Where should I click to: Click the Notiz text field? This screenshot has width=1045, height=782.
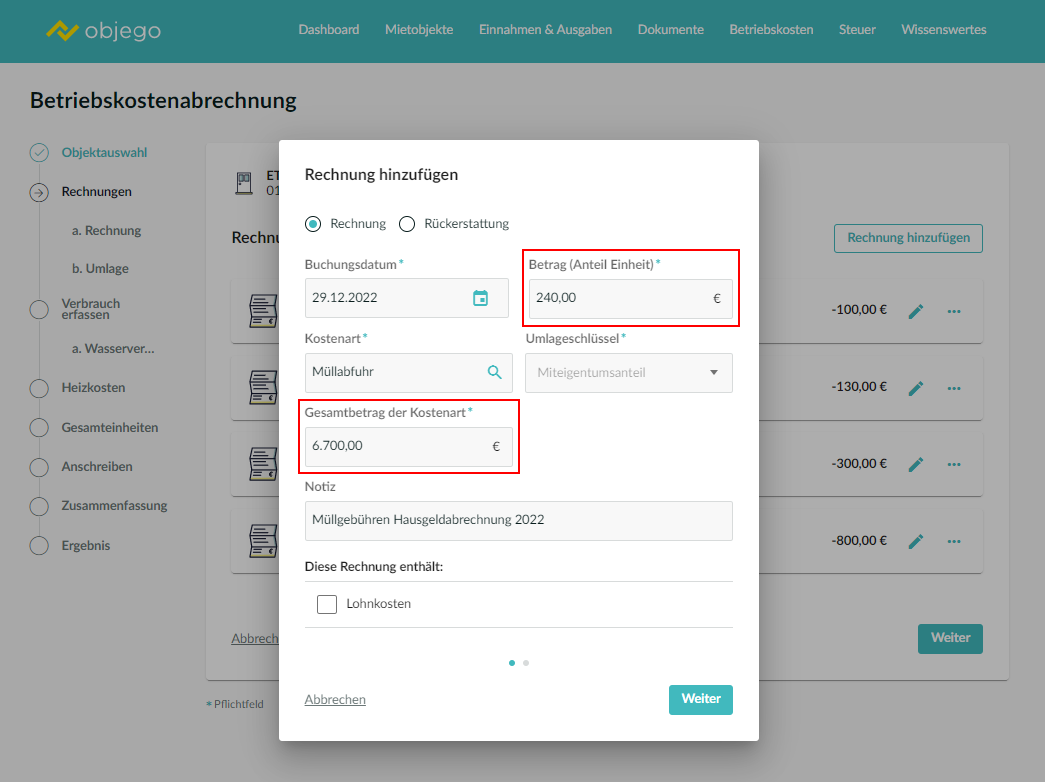coord(518,520)
